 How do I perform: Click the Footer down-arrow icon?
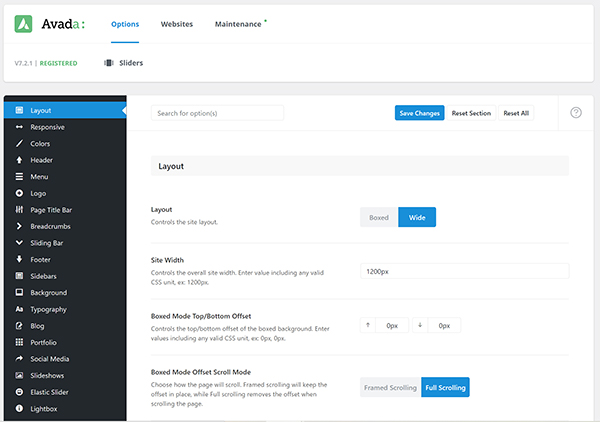point(19,259)
